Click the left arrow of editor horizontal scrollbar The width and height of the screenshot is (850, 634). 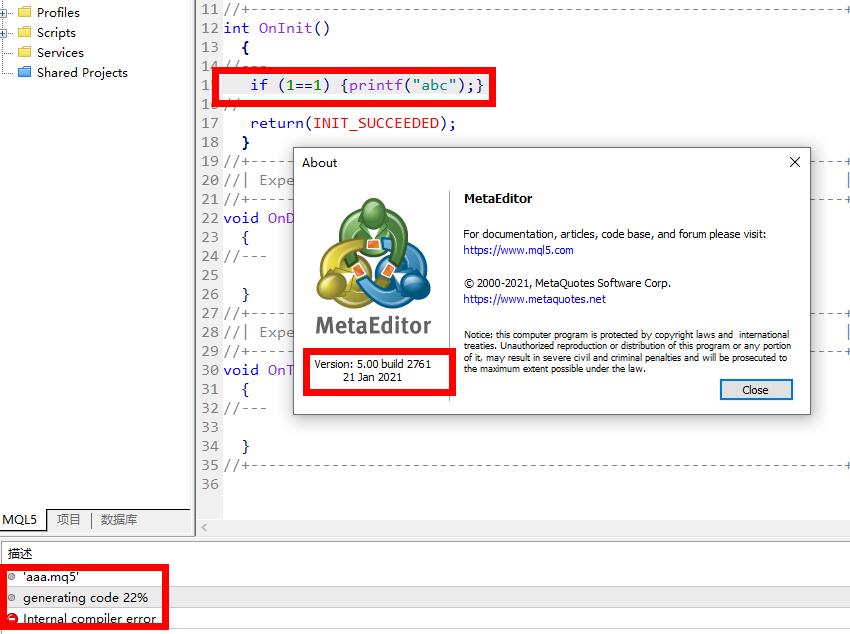coord(204,527)
